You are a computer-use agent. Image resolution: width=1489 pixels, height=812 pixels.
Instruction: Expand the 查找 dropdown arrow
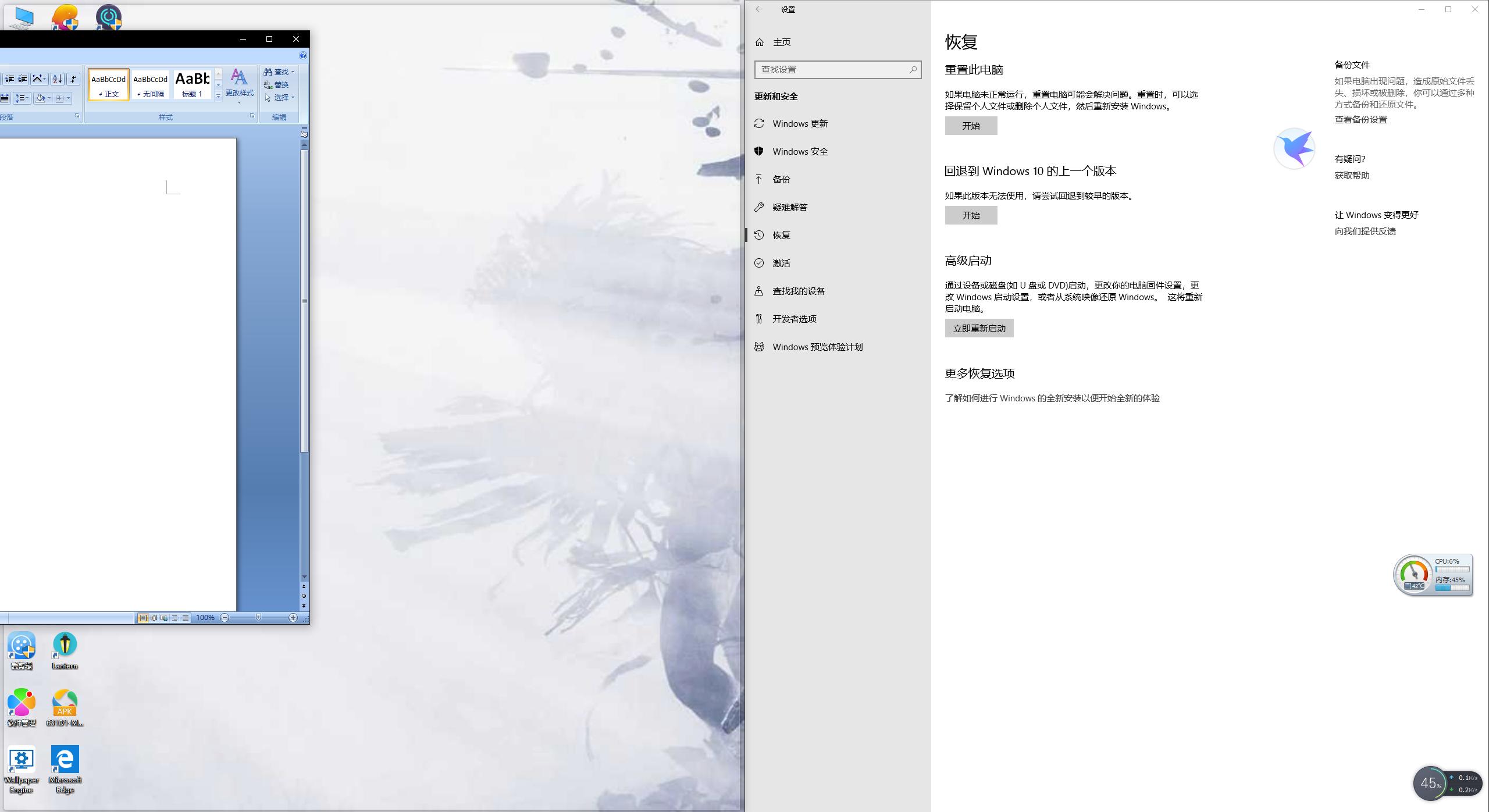tap(293, 71)
